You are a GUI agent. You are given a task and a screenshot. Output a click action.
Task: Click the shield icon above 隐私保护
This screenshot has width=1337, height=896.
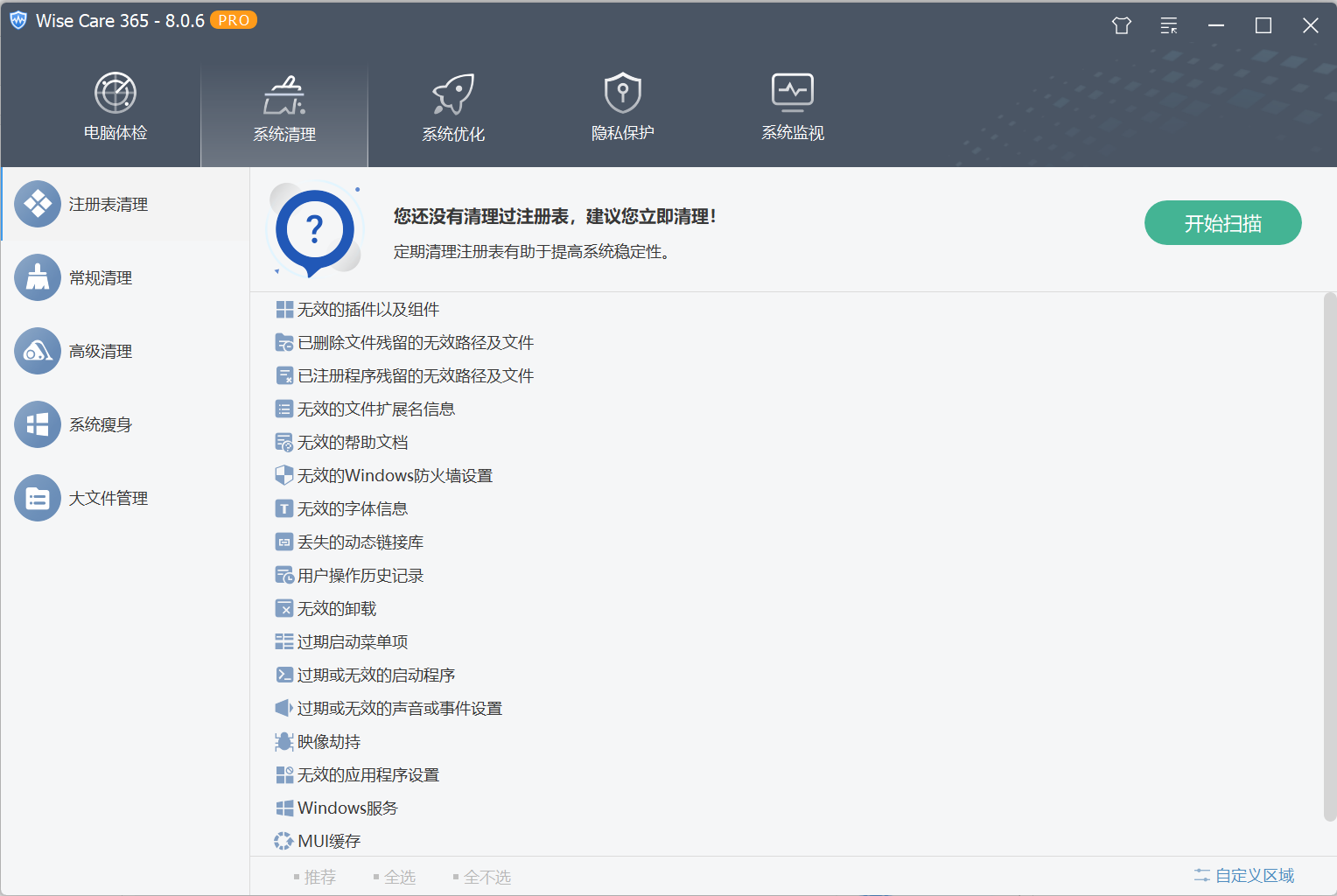point(623,93)
